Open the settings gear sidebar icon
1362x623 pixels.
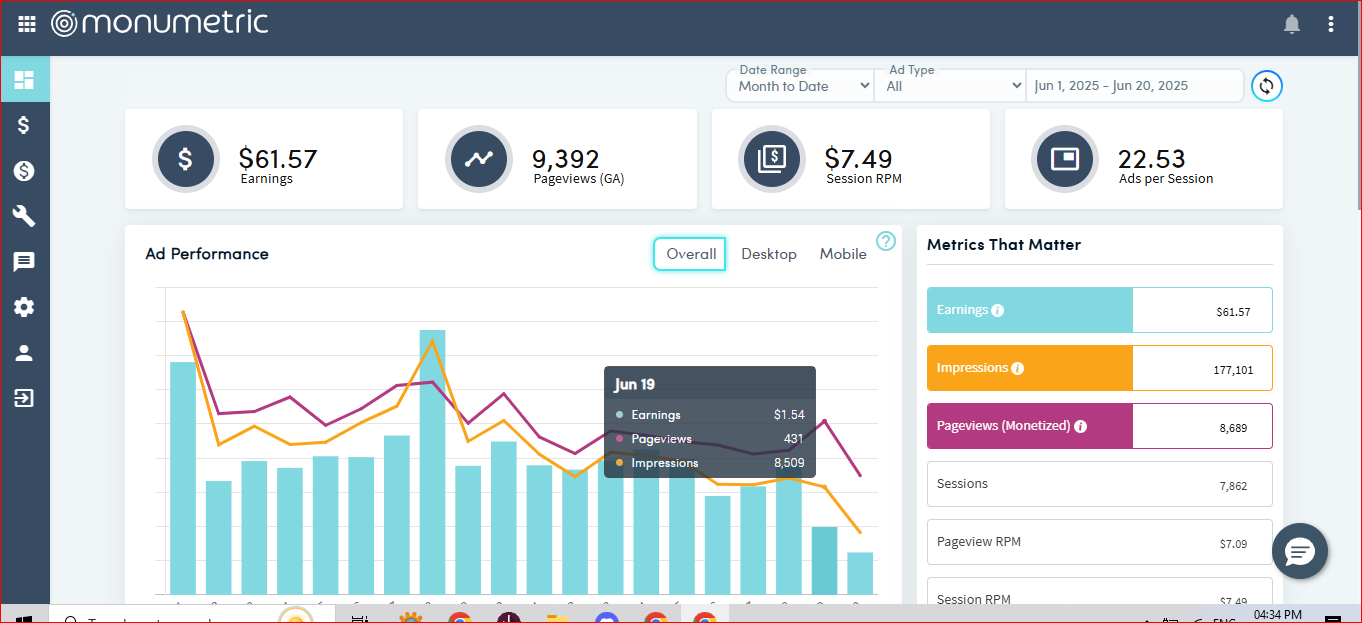tap(24, 307)
